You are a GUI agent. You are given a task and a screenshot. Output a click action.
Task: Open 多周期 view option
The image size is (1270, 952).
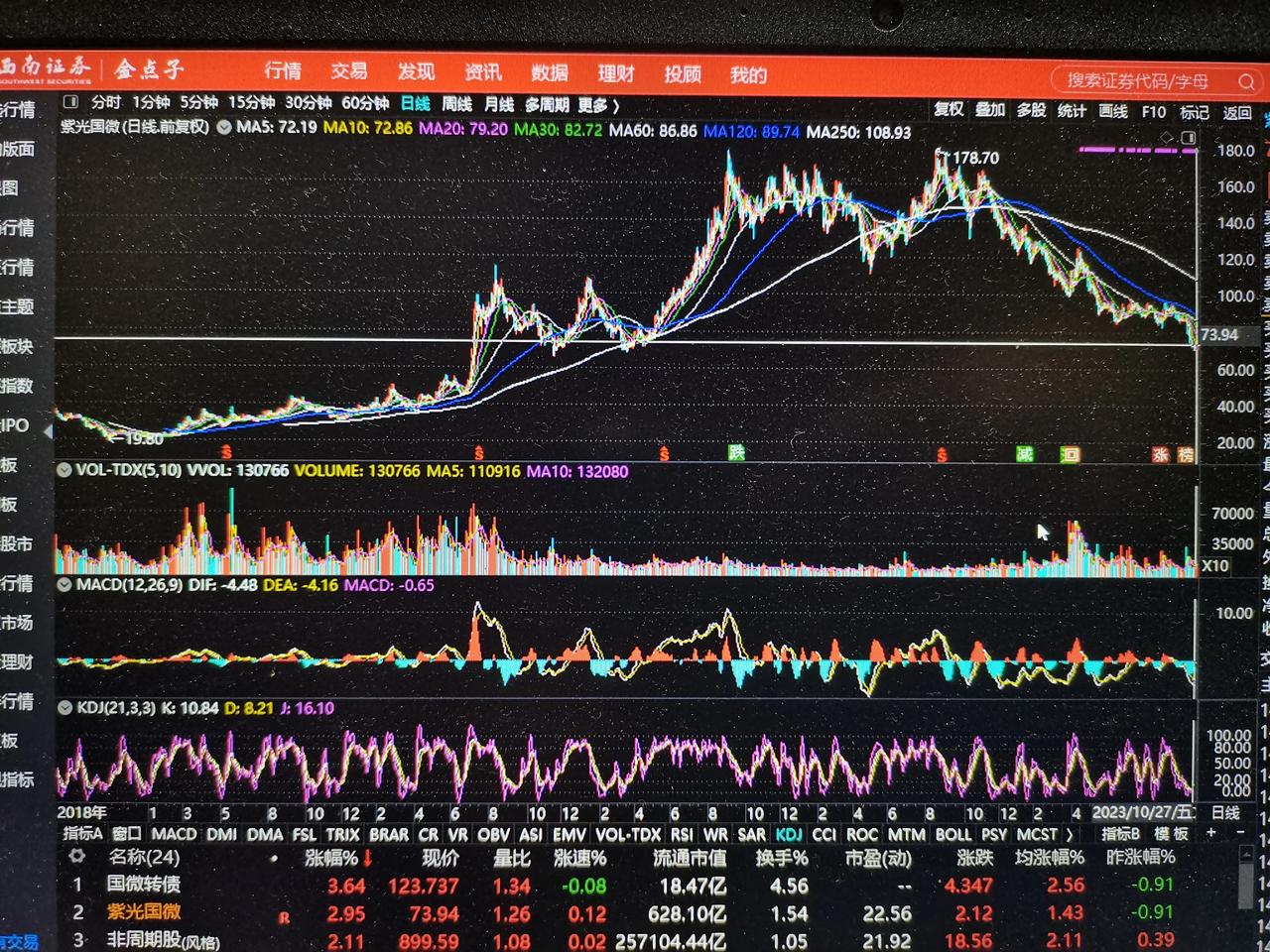click(x=547, y=104)
